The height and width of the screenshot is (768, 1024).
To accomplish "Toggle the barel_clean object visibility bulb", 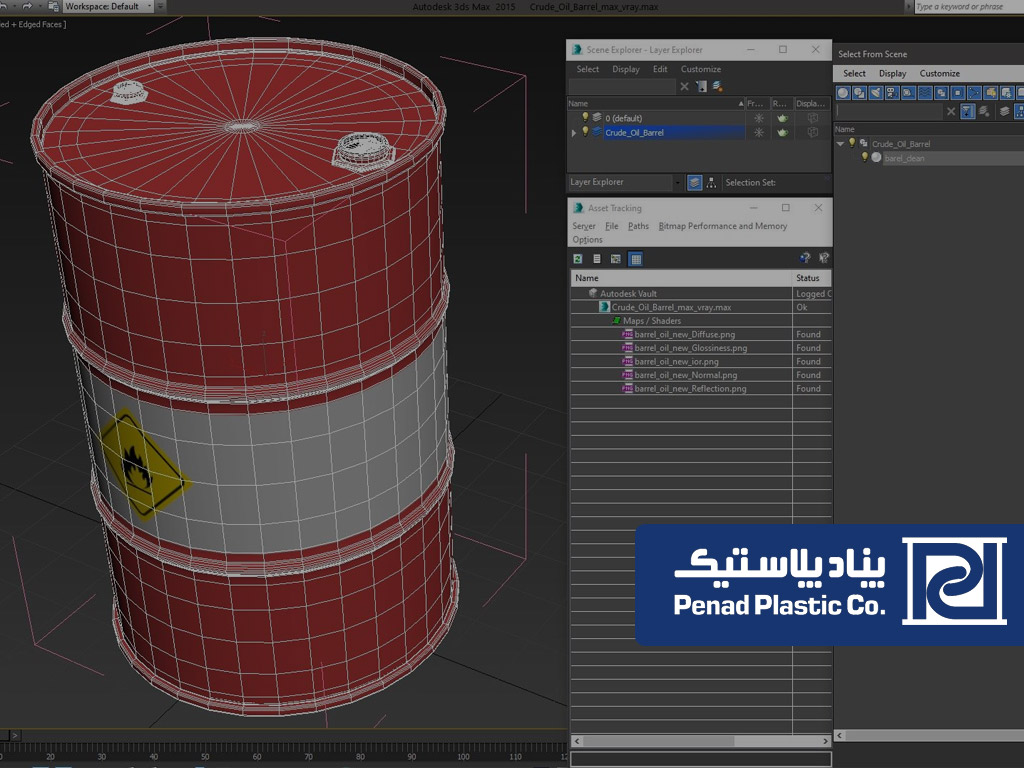I will pos(865,158).
